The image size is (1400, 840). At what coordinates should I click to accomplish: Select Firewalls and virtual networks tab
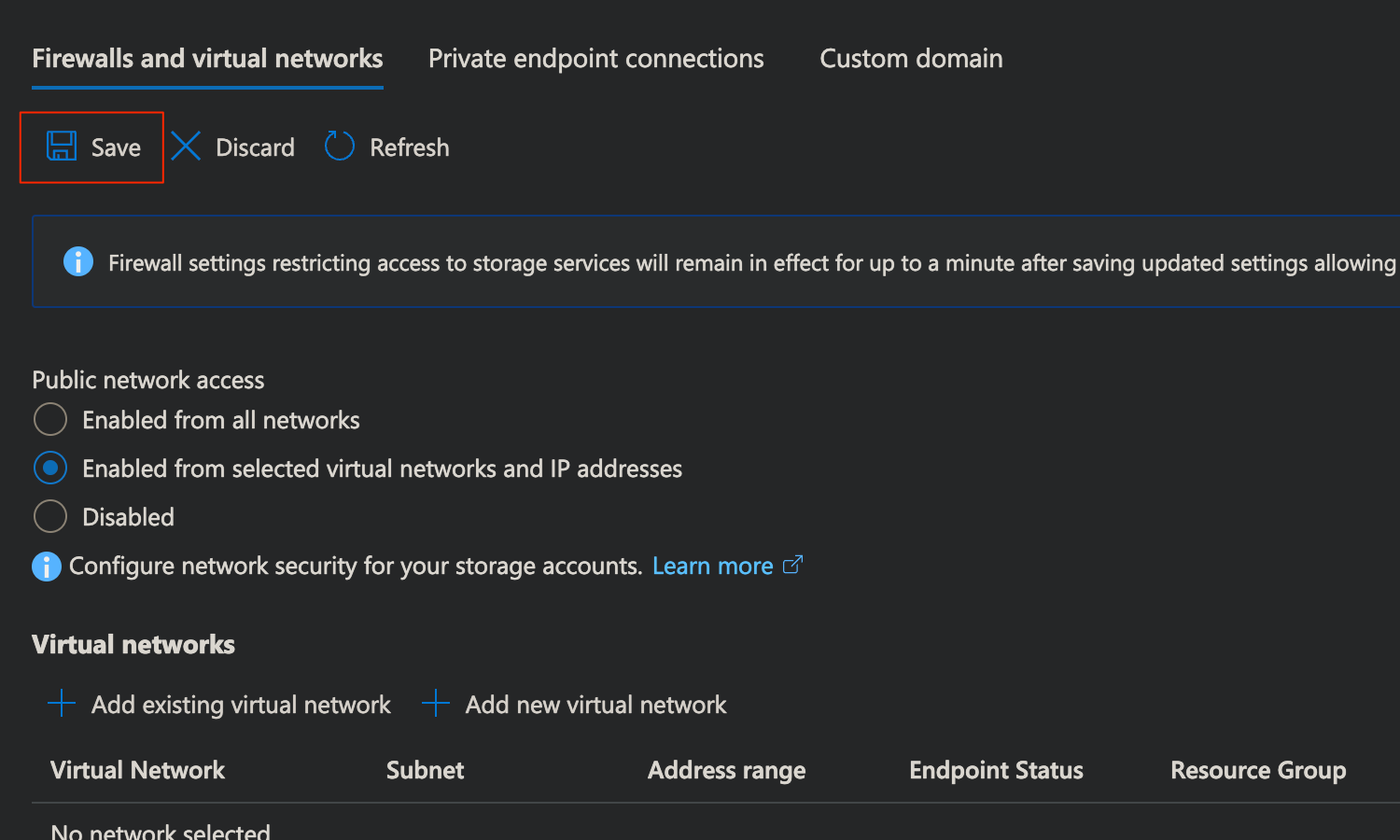coord(207,59)
